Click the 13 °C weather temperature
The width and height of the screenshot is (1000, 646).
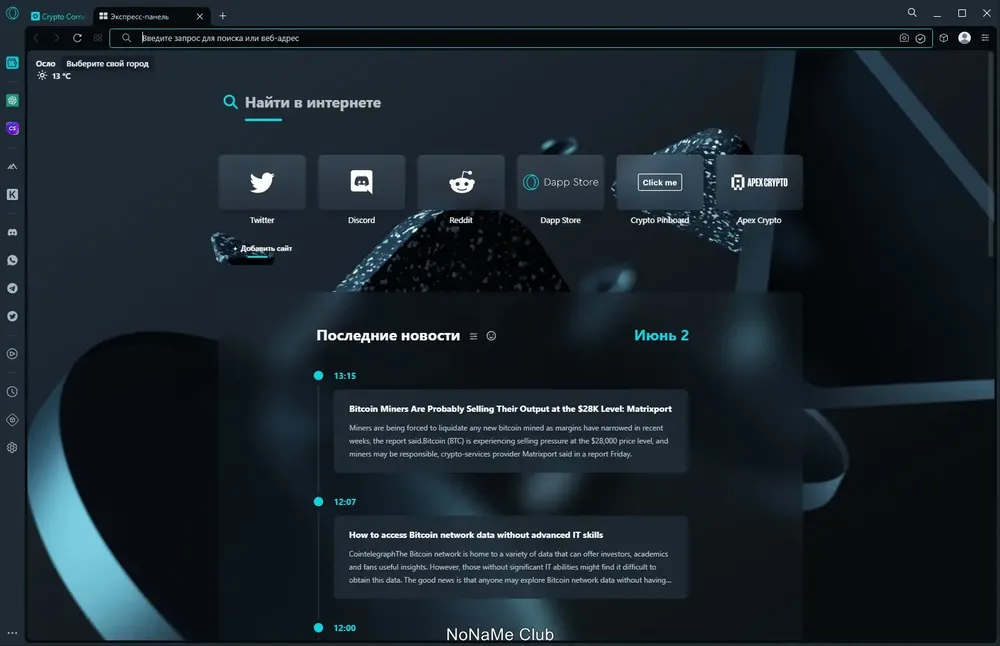point(61,76)
